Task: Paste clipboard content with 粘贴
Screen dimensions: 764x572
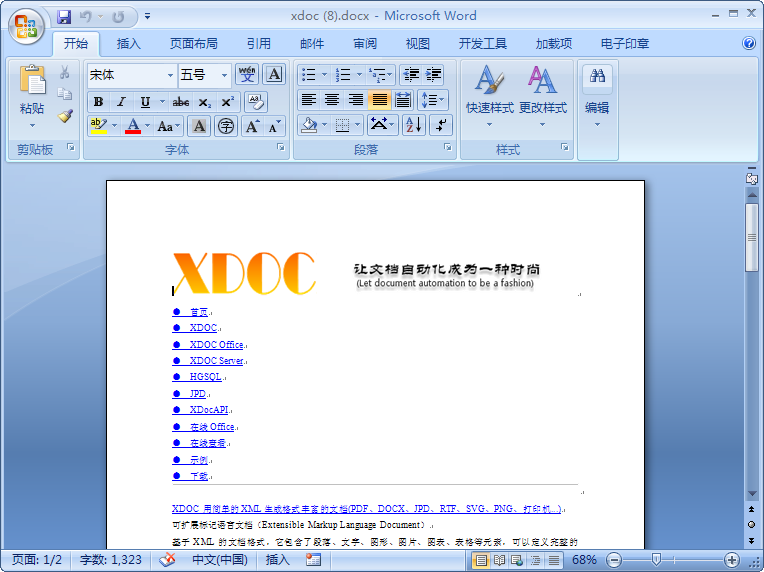Action: [x=32, y=96]
